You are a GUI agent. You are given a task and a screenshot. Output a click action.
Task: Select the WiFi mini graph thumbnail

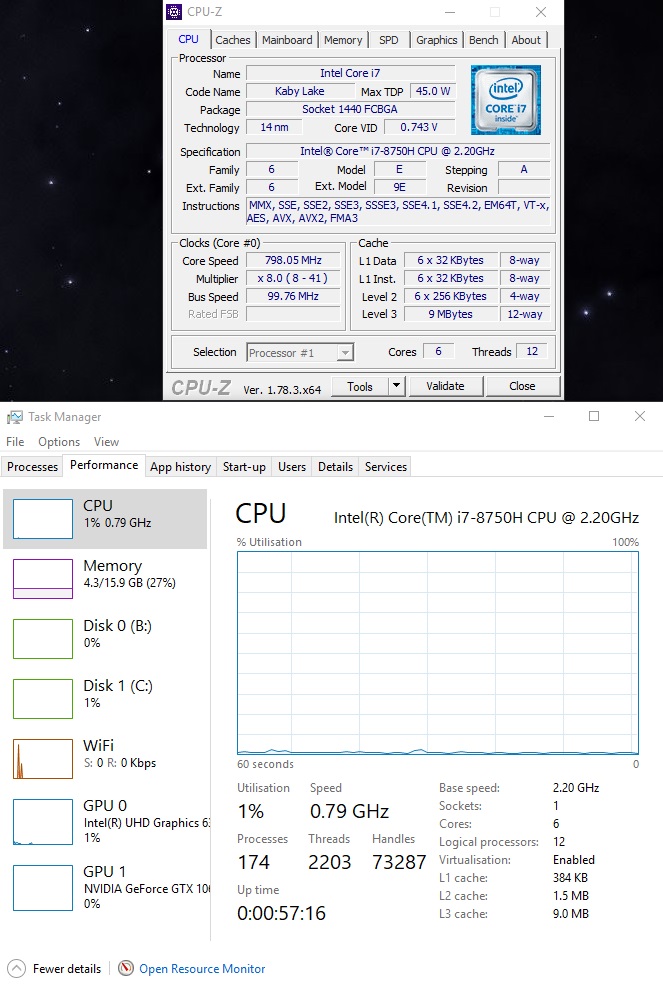[43, 759]
